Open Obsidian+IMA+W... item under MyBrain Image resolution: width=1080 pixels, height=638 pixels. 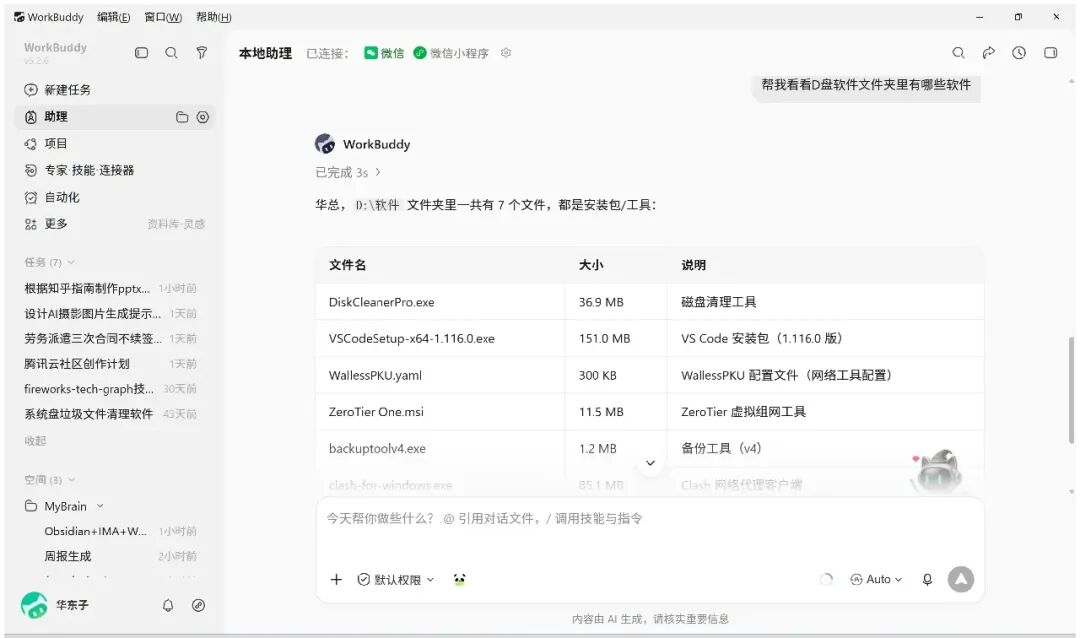tap(120, 531)
